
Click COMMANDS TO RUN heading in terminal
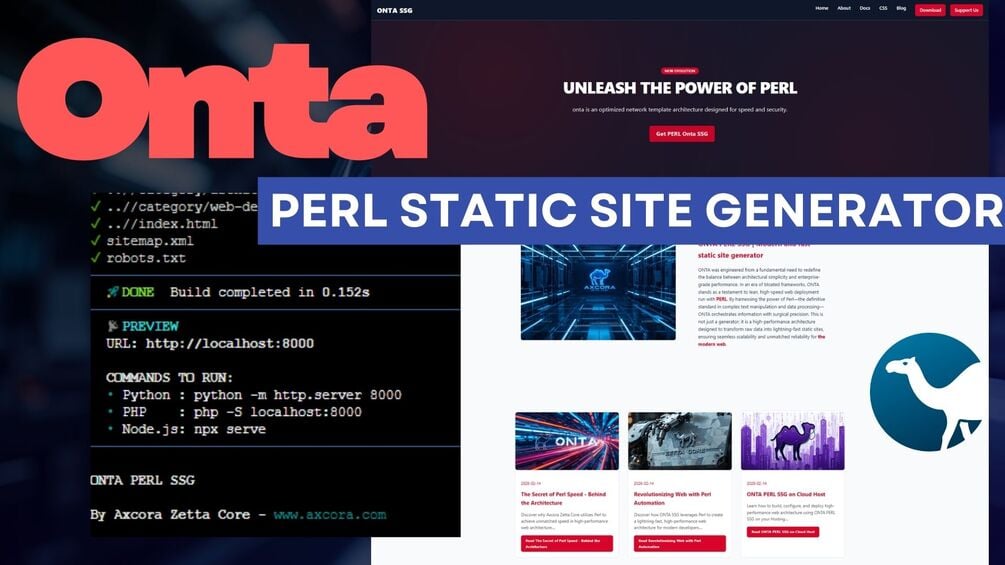pyautogui.click(x=169, y=377)
